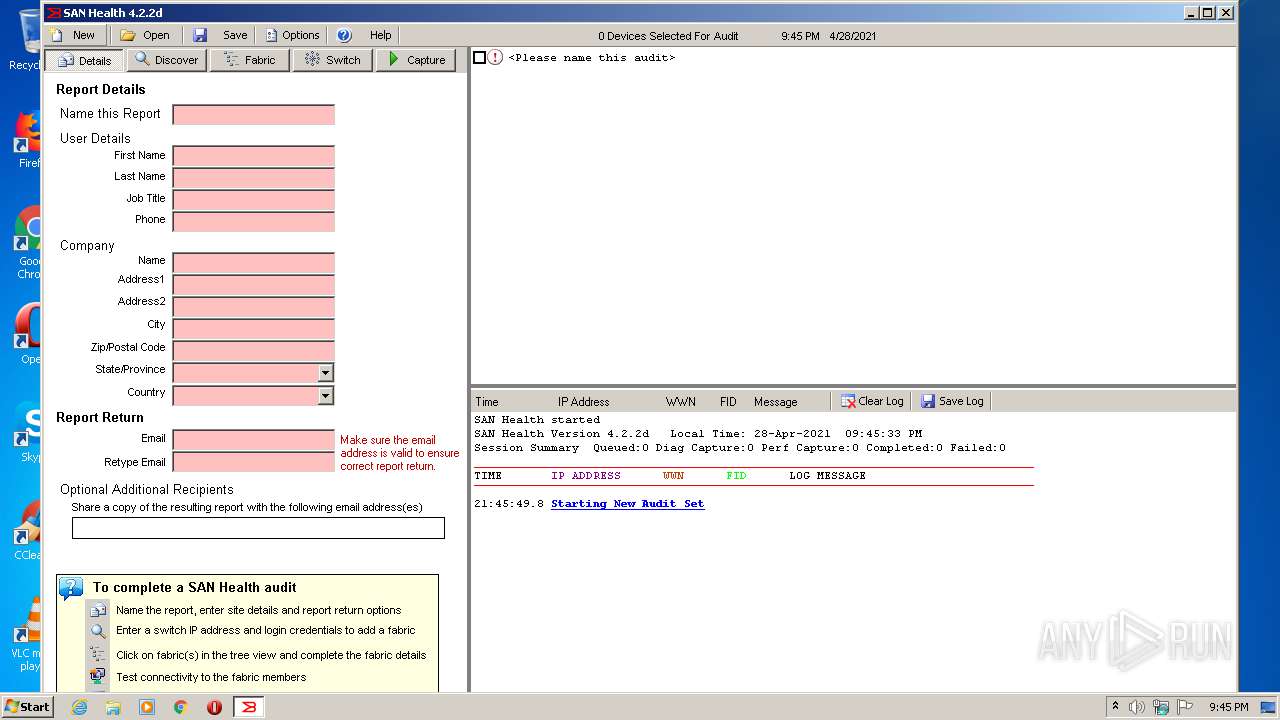Switch to the Capture tab

(416, 60)
